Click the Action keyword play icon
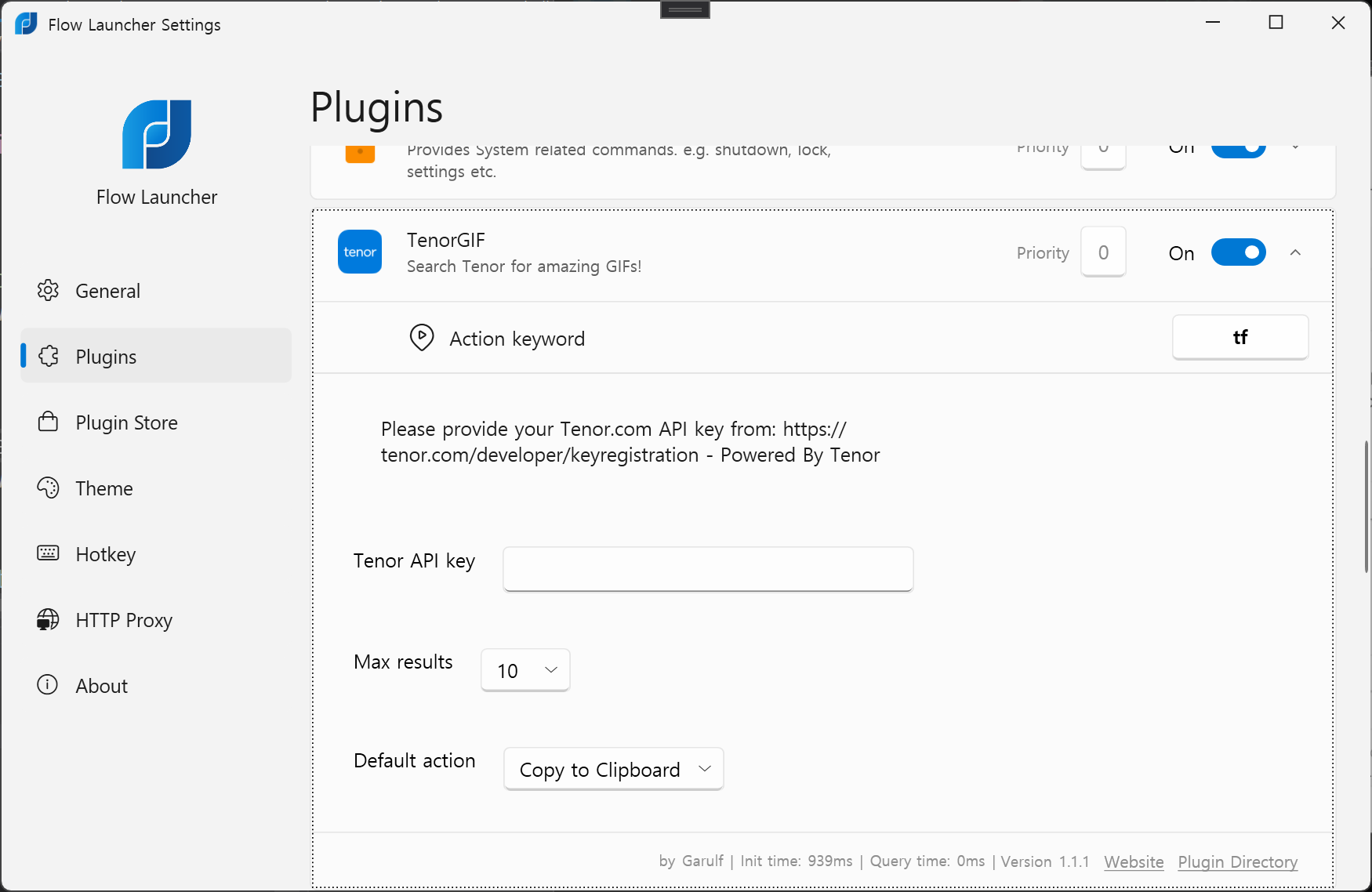1372x892 pixels. pyautogui.click(x=422, y=338)
